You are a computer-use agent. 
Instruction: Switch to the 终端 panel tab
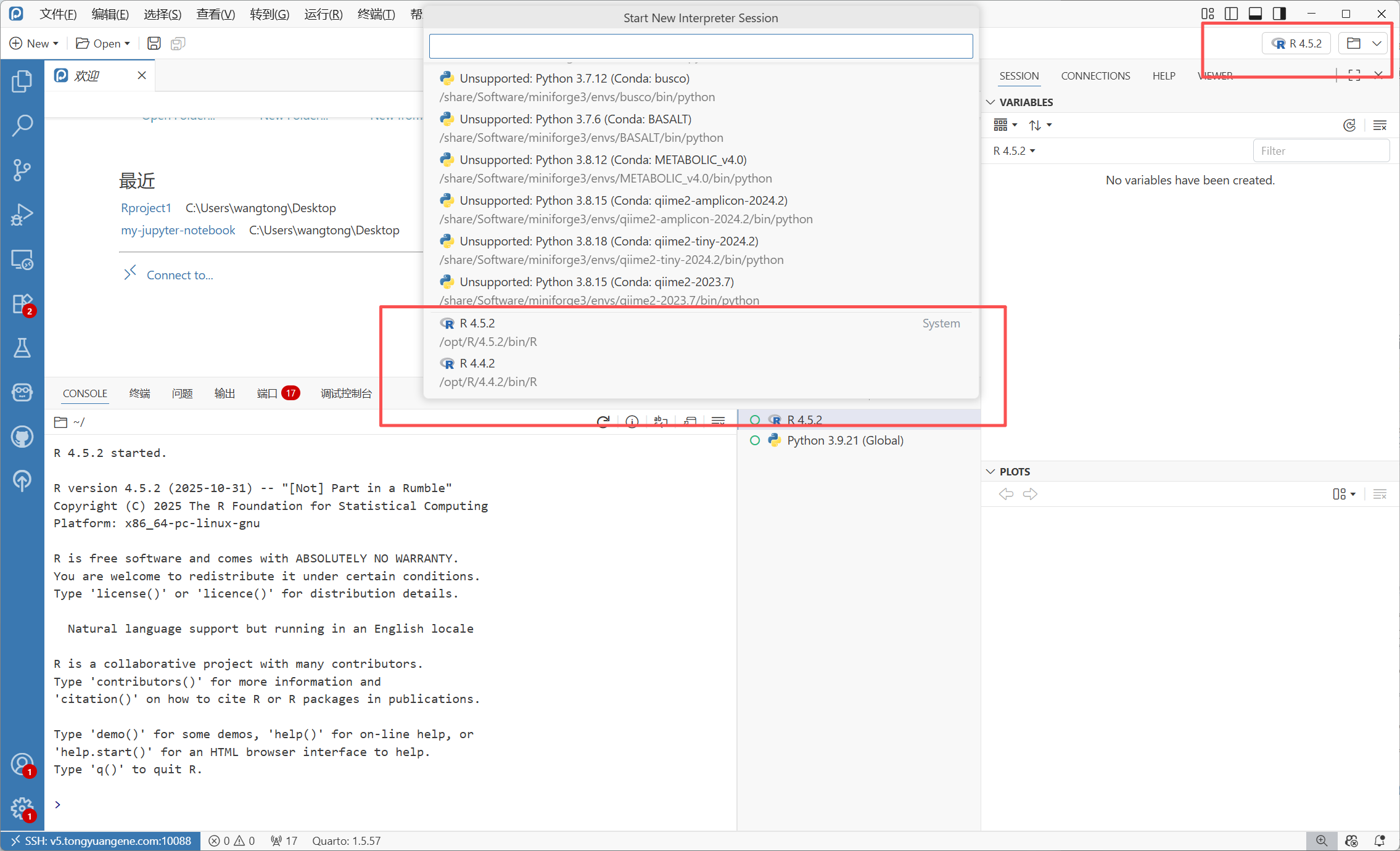click(x=139, y=393)
